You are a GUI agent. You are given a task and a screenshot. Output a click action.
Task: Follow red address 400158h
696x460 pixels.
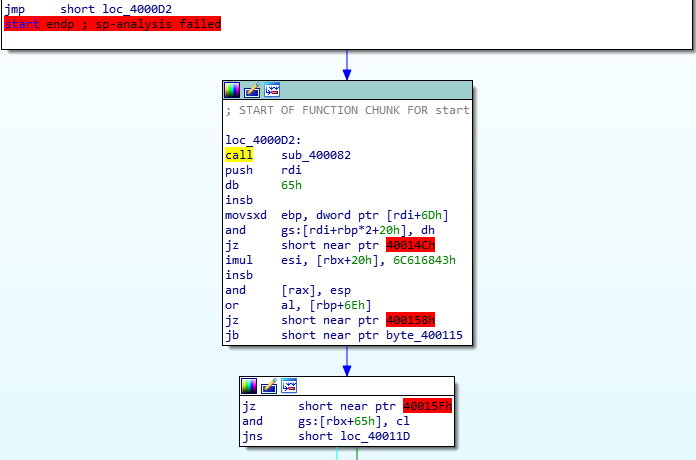click(x=411, y=320)
